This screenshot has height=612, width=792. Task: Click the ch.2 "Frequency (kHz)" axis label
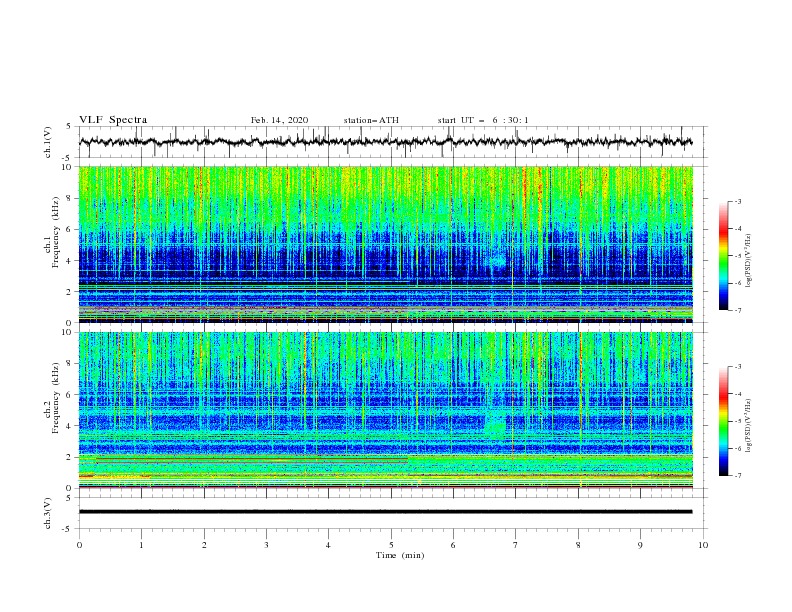[56, 397]
